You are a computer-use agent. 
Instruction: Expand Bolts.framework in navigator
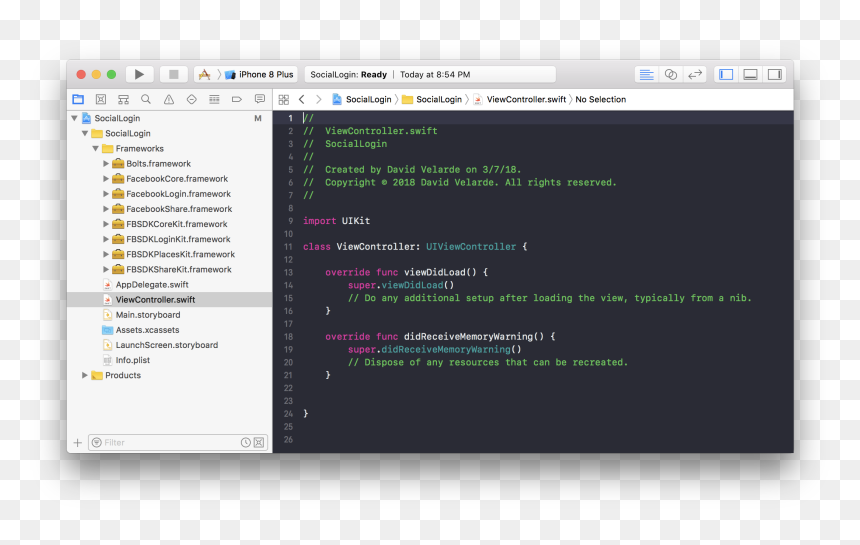[x=106, y=163]
